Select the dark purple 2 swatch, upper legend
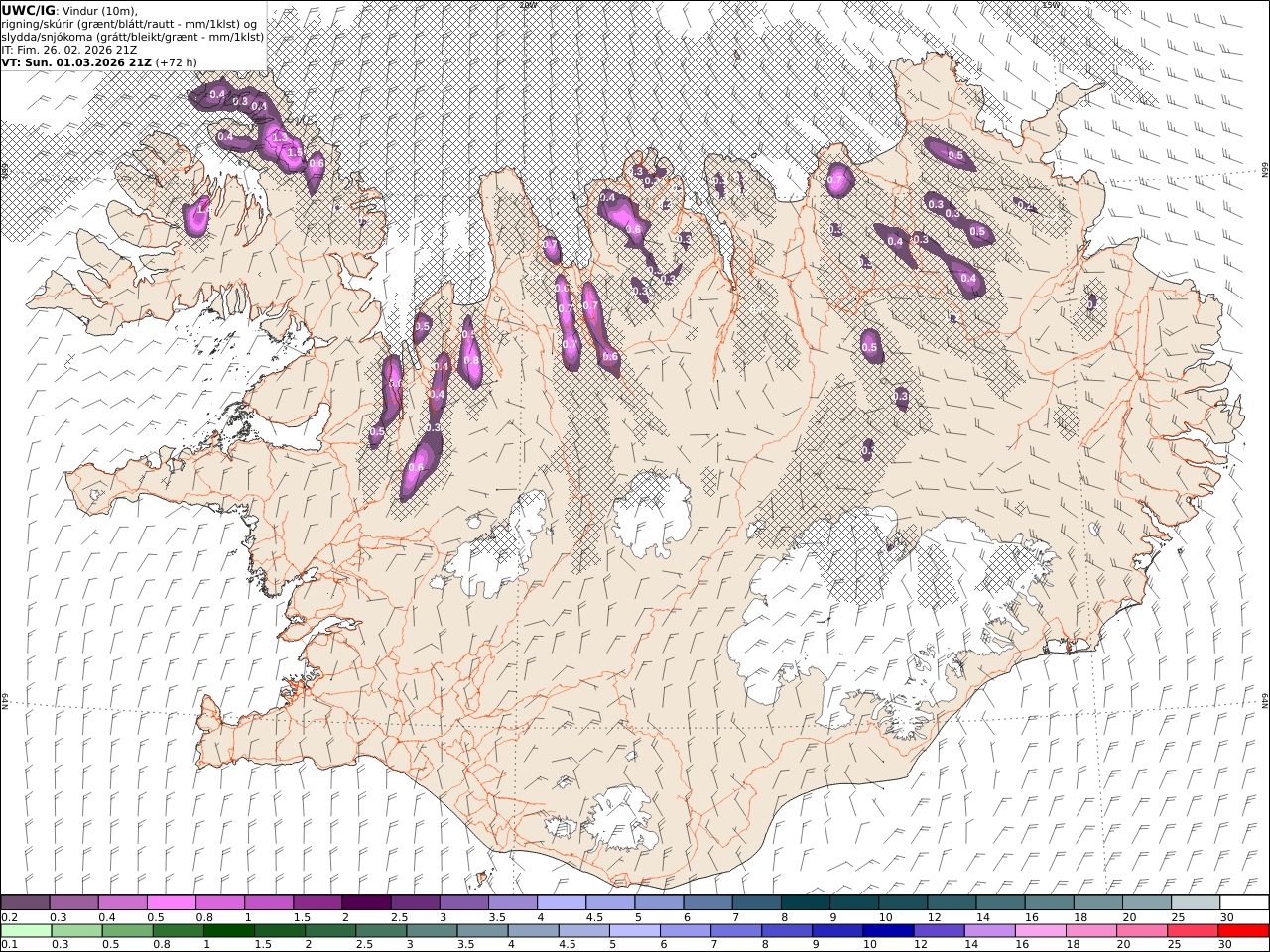The width and height of the screenshot is (1270, 952). click(x=365, y=902)
